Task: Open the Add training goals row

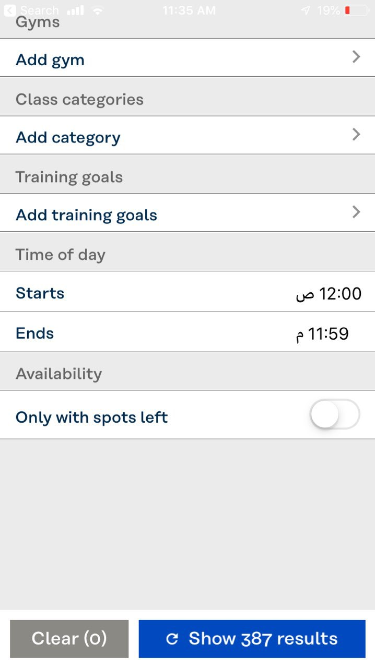Action: click(x=188, y=213)
